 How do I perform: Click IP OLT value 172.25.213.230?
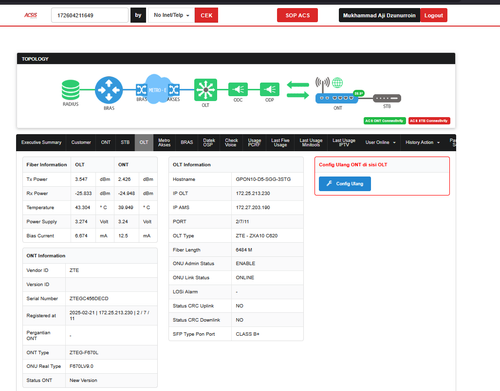pyautogui.click(x=253, y=193)
